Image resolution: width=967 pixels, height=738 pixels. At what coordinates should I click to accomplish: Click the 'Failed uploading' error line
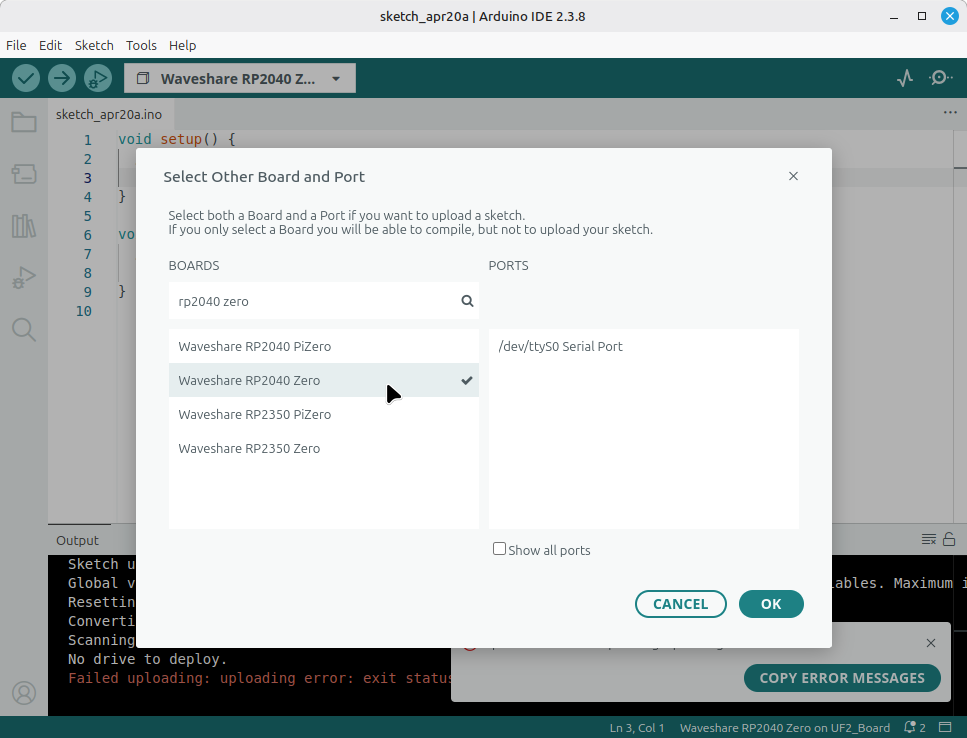260,678
